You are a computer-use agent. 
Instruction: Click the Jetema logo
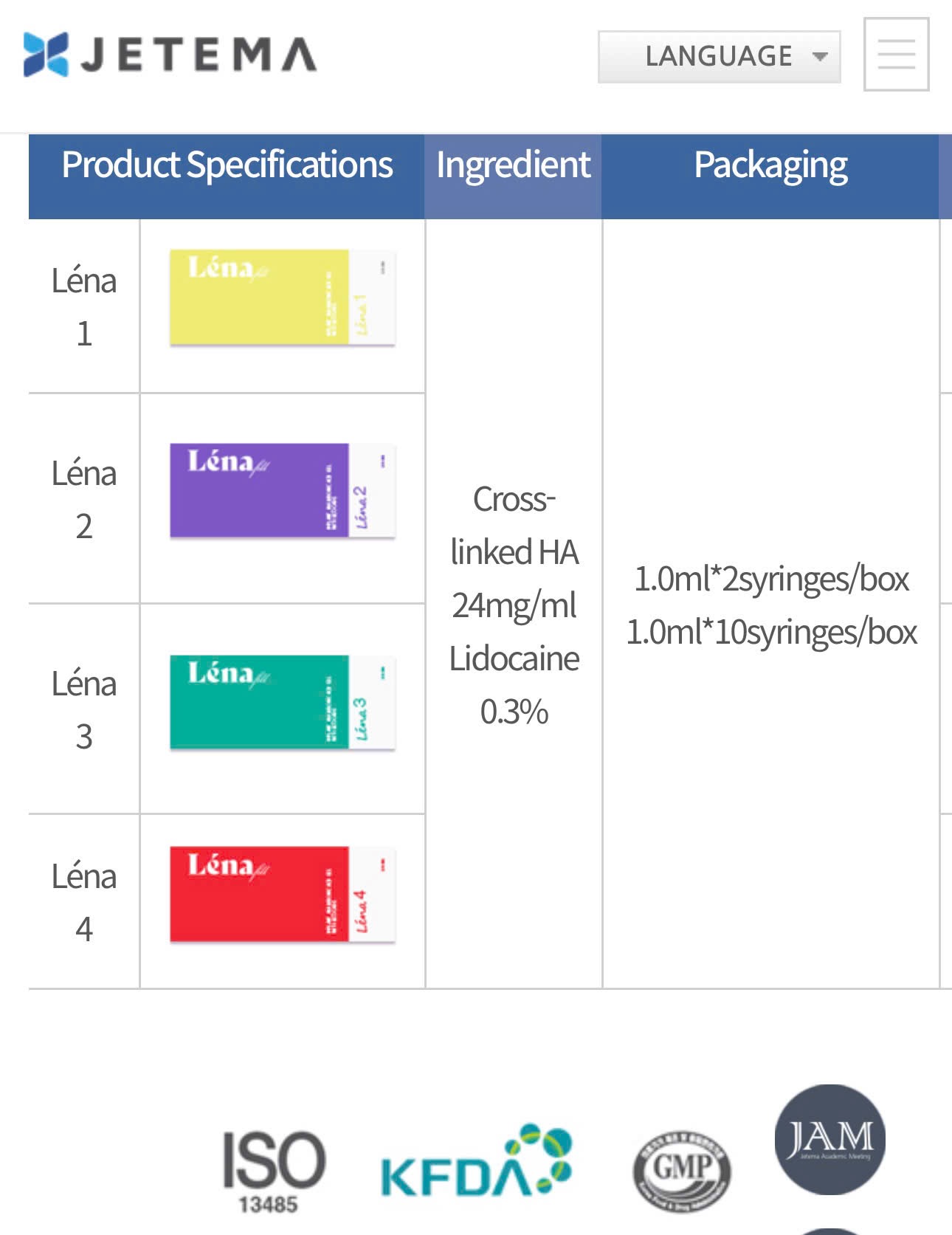170,55
